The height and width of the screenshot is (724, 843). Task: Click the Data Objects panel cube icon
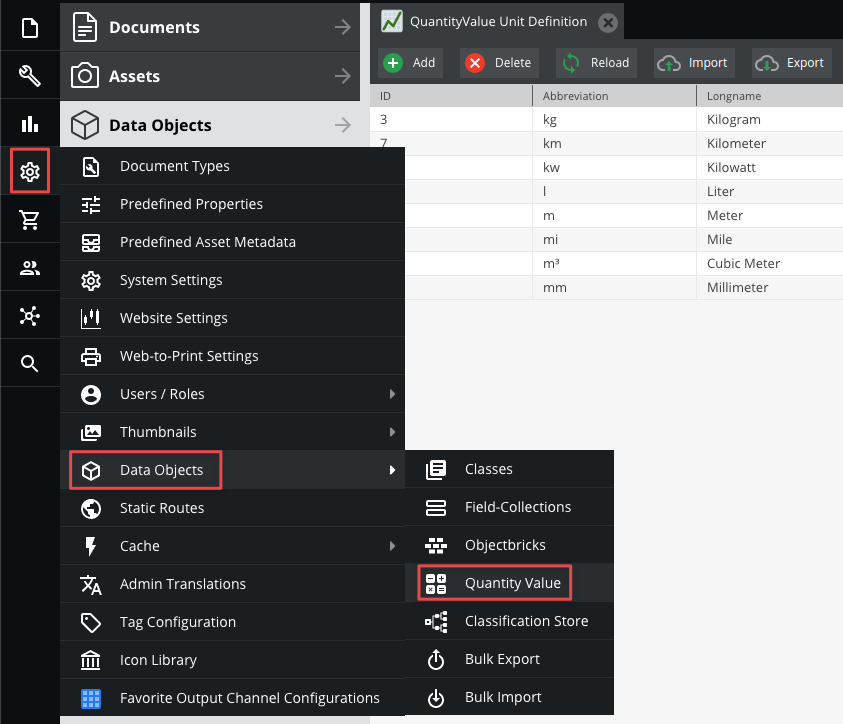point(85,125)
